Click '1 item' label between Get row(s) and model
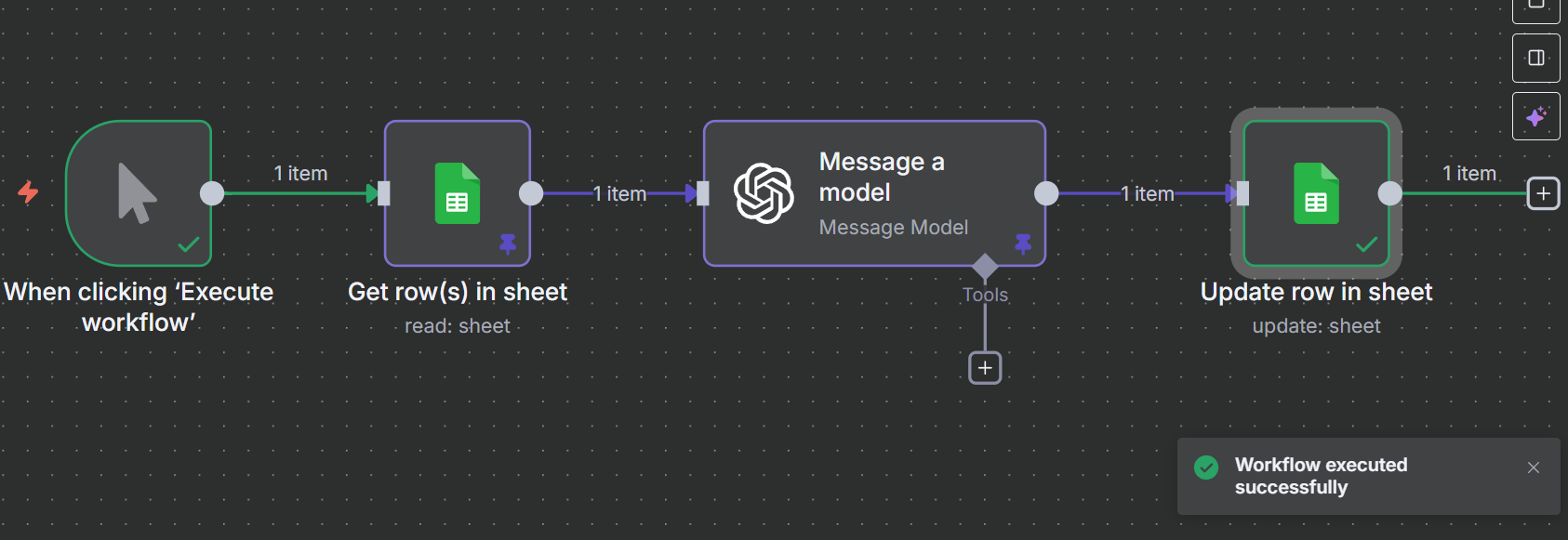Screen dimensions: 1568x540 (619, 194)
